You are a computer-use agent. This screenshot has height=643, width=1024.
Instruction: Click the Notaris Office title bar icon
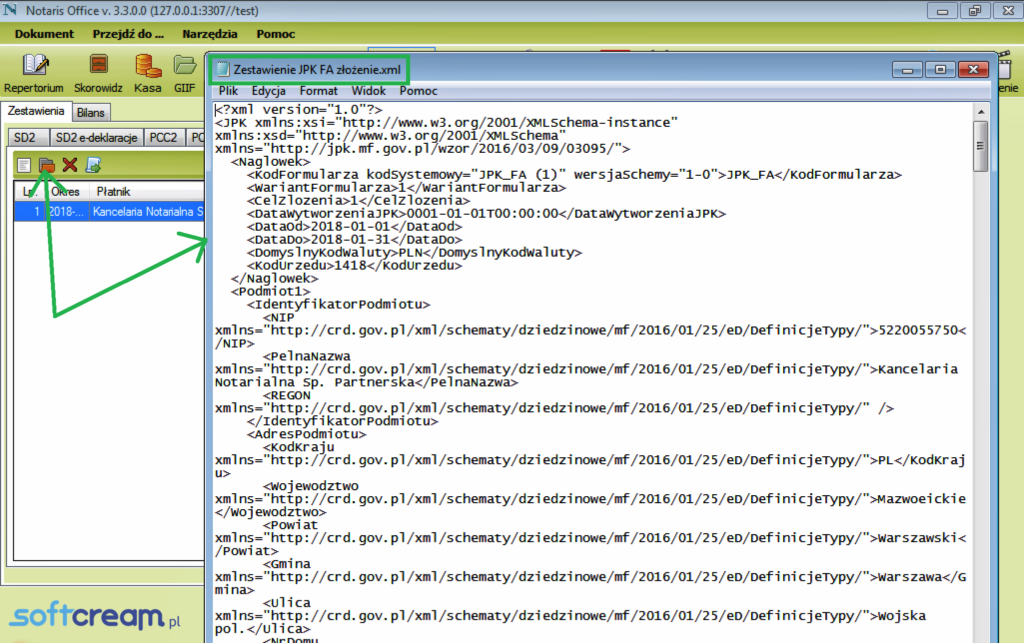10,10
